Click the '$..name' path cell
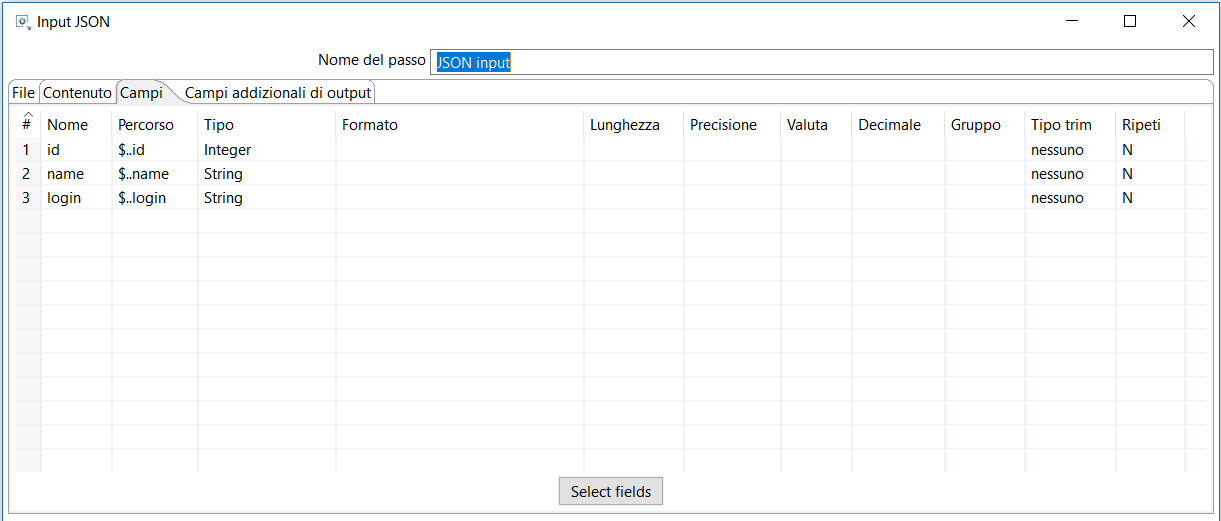The height and width of the screenshot is (521, 1221). pyautogui.click(x=155, y=174)
